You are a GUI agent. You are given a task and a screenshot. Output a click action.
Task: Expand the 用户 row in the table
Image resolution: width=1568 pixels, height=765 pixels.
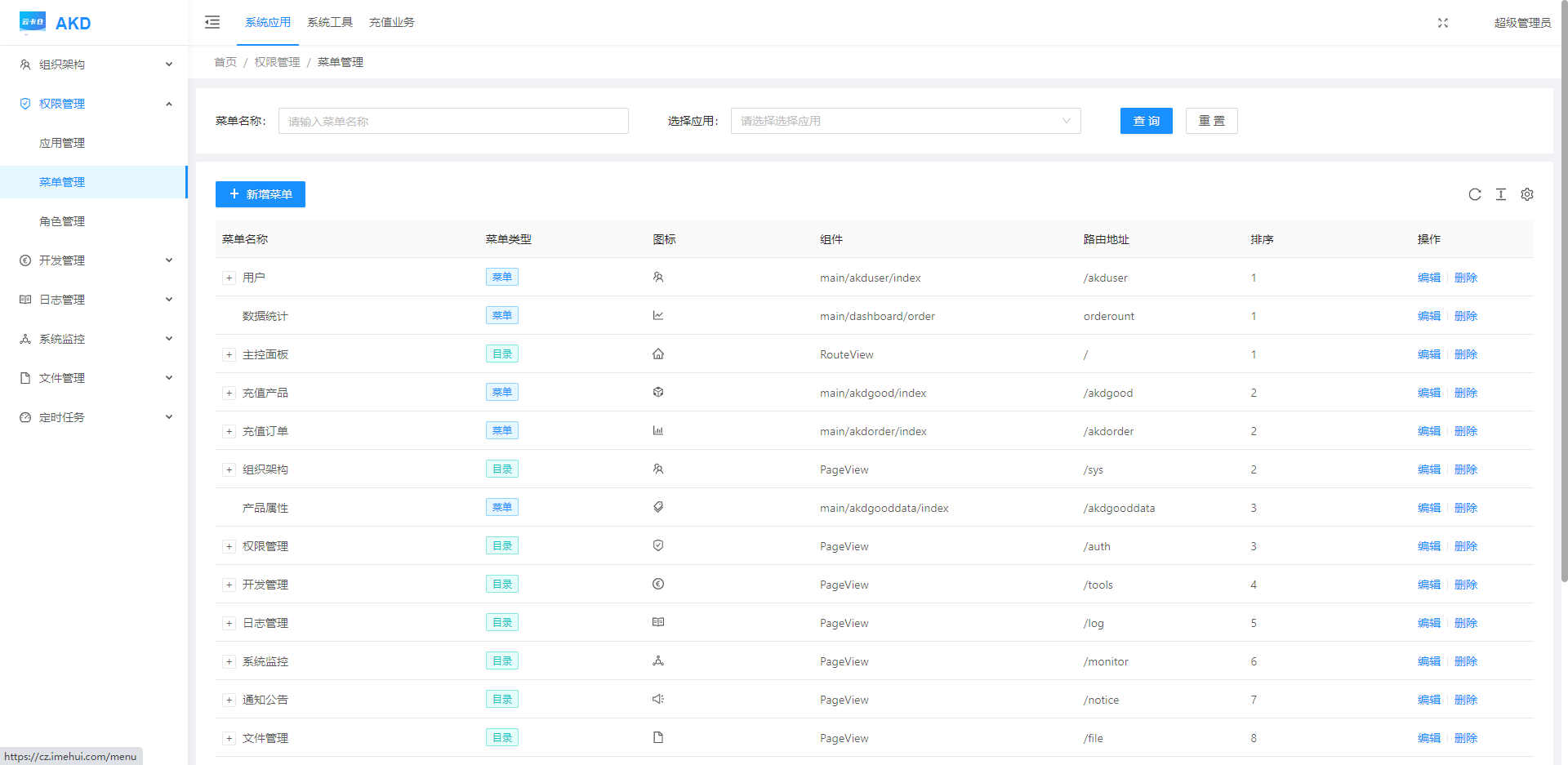point(229,278)
